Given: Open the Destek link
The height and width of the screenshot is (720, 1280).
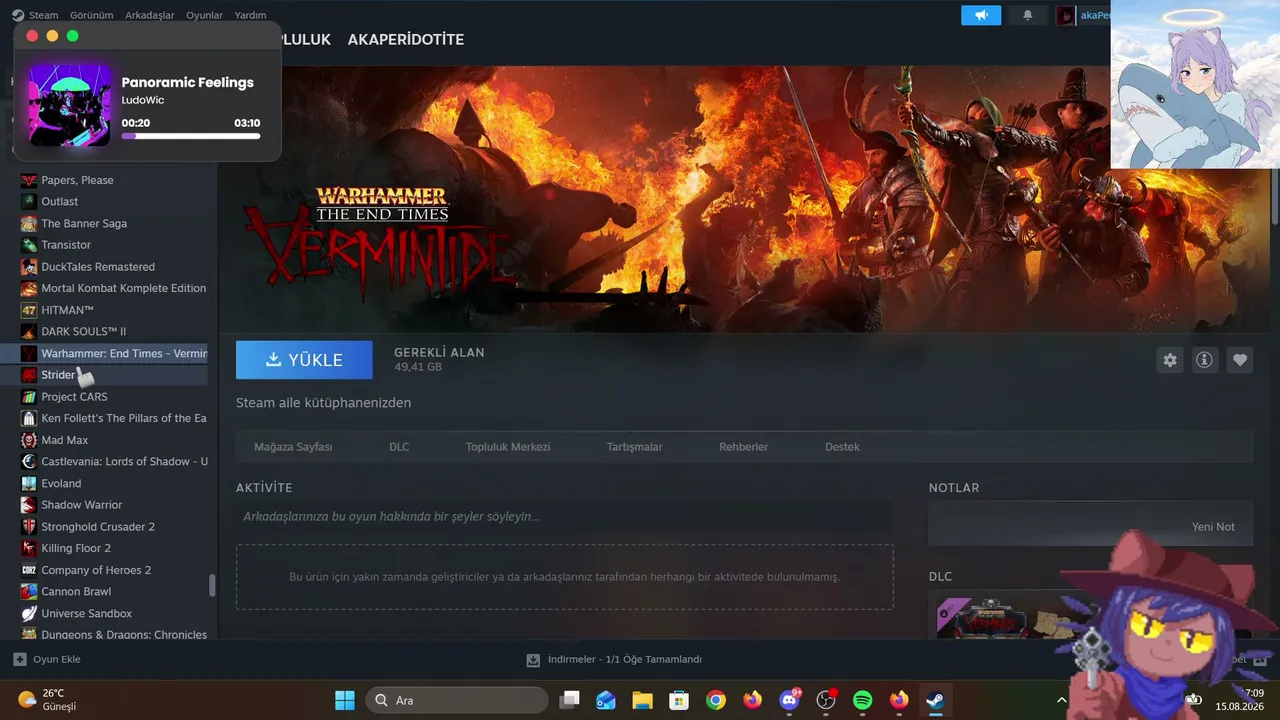Looking at the screenshot, I should click(x=842, y=447).
